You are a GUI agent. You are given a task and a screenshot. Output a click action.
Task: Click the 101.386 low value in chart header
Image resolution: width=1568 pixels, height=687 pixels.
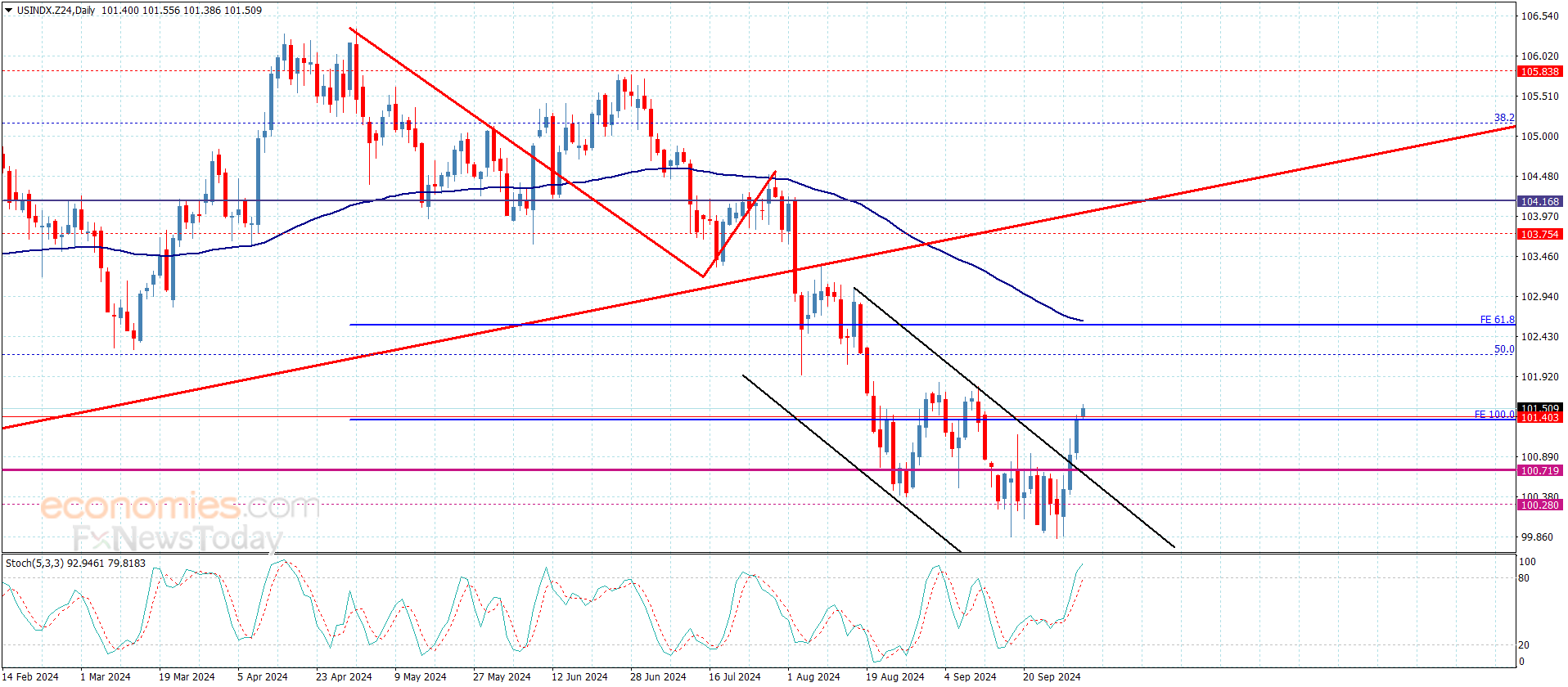[x=201, y=11]
